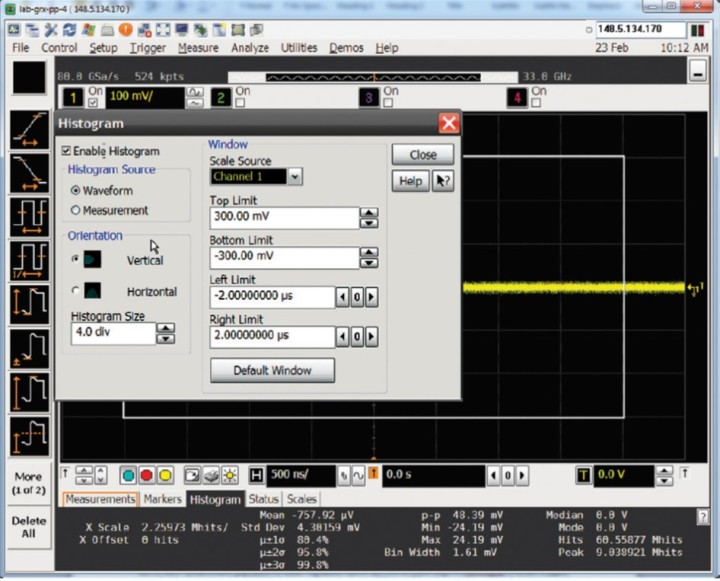720x581 pixels.
Task: Toggle the Enable Histogram checkbox
Action: 66,151
